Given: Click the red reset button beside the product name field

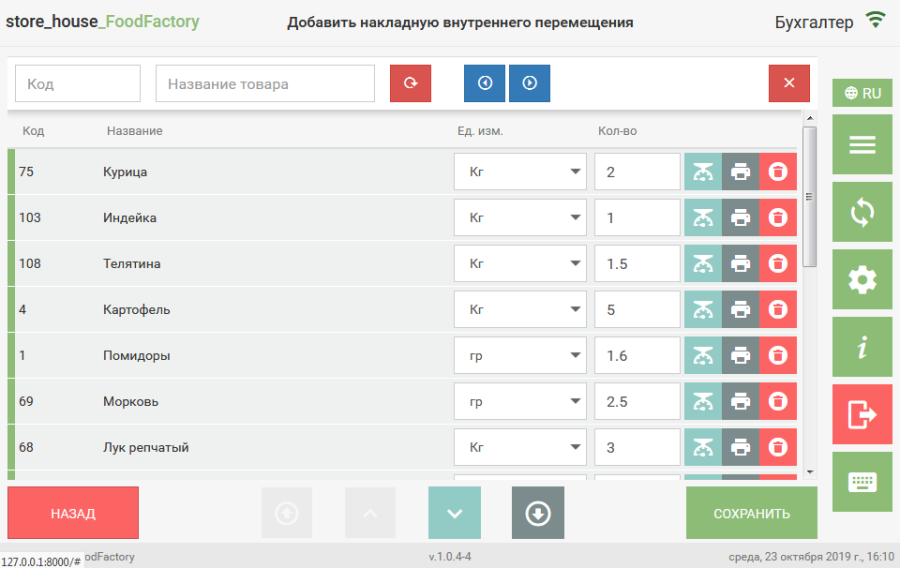Looking at the screenshot, I should click(410, 84).
